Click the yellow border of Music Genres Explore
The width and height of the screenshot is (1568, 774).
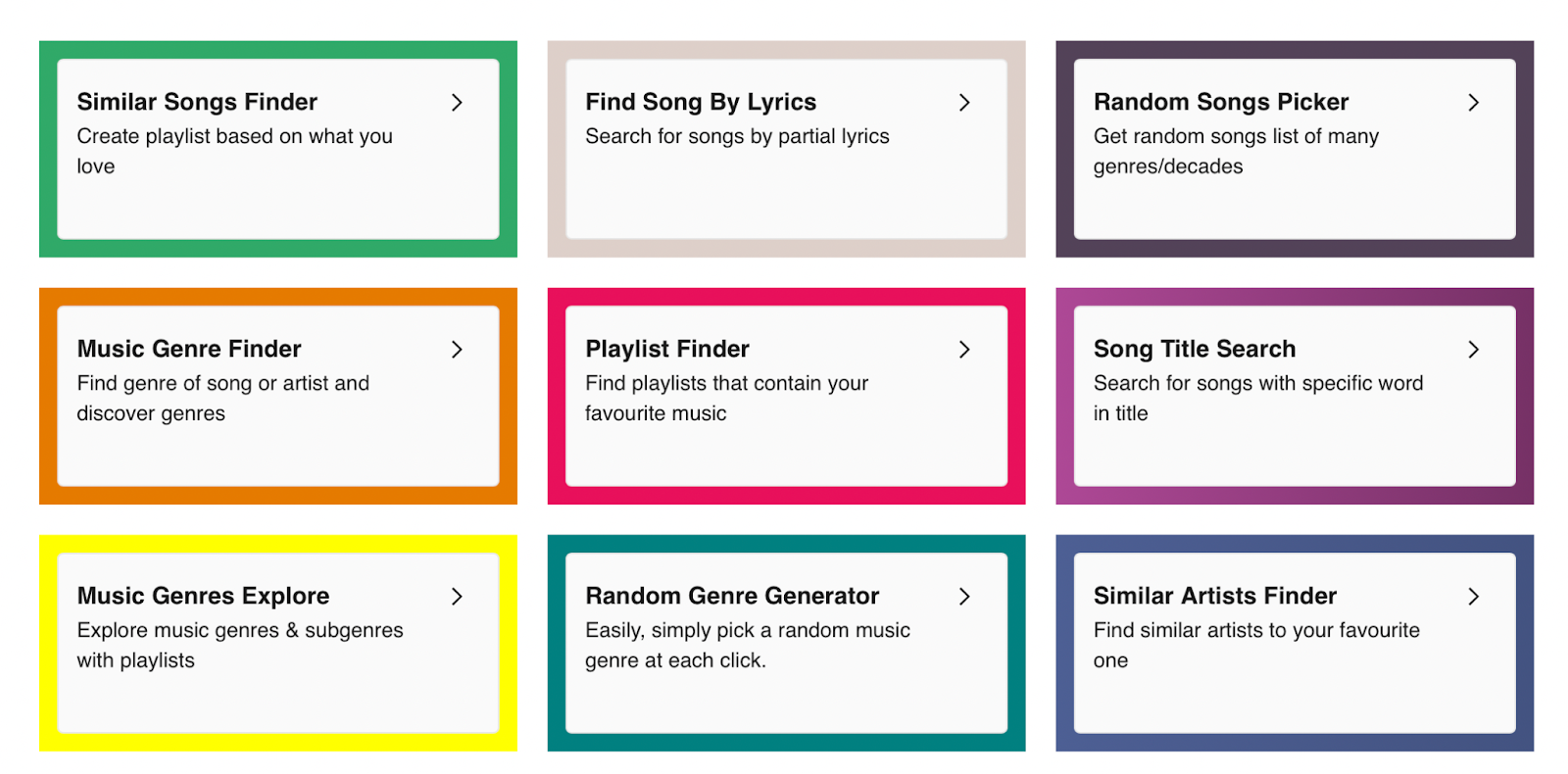pos(48,643)
